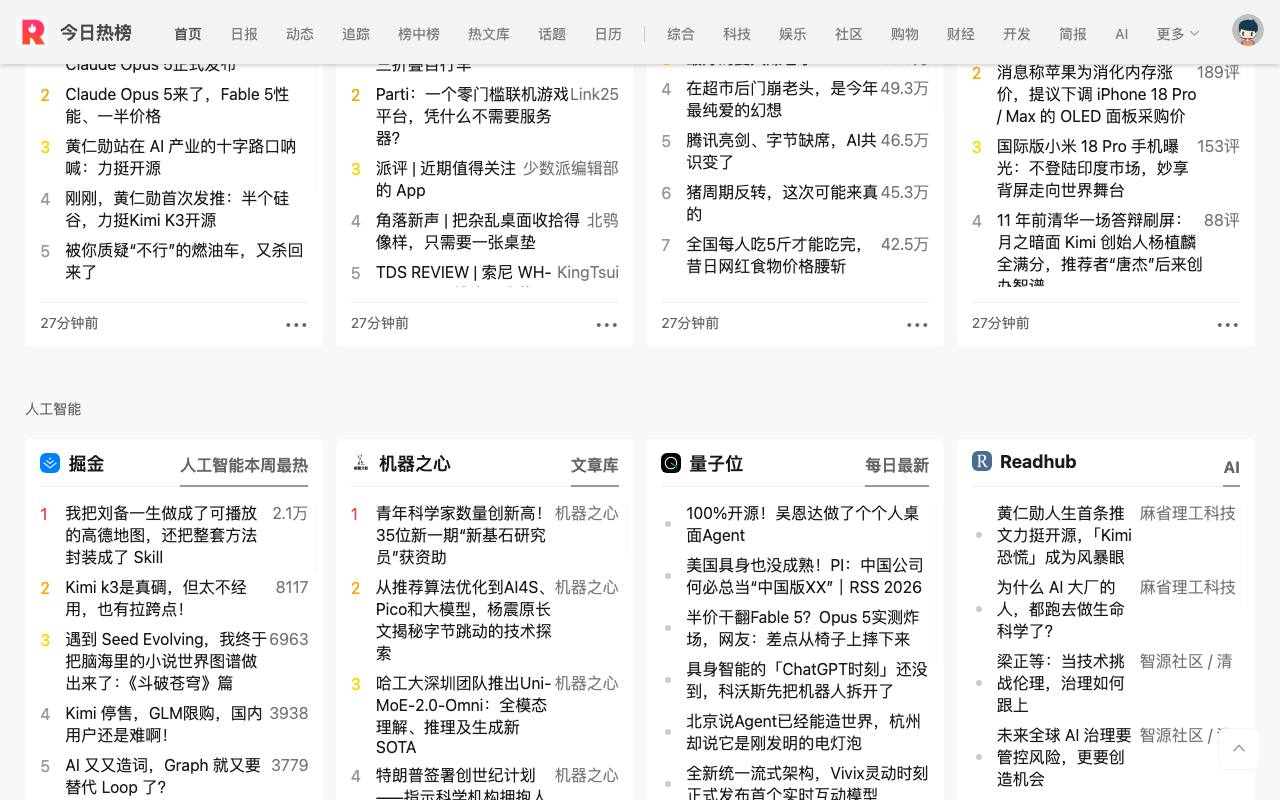Expand the 更多 dropdown in the navigation
This screenshot has width=1280, height=800.
(1177, 34)
